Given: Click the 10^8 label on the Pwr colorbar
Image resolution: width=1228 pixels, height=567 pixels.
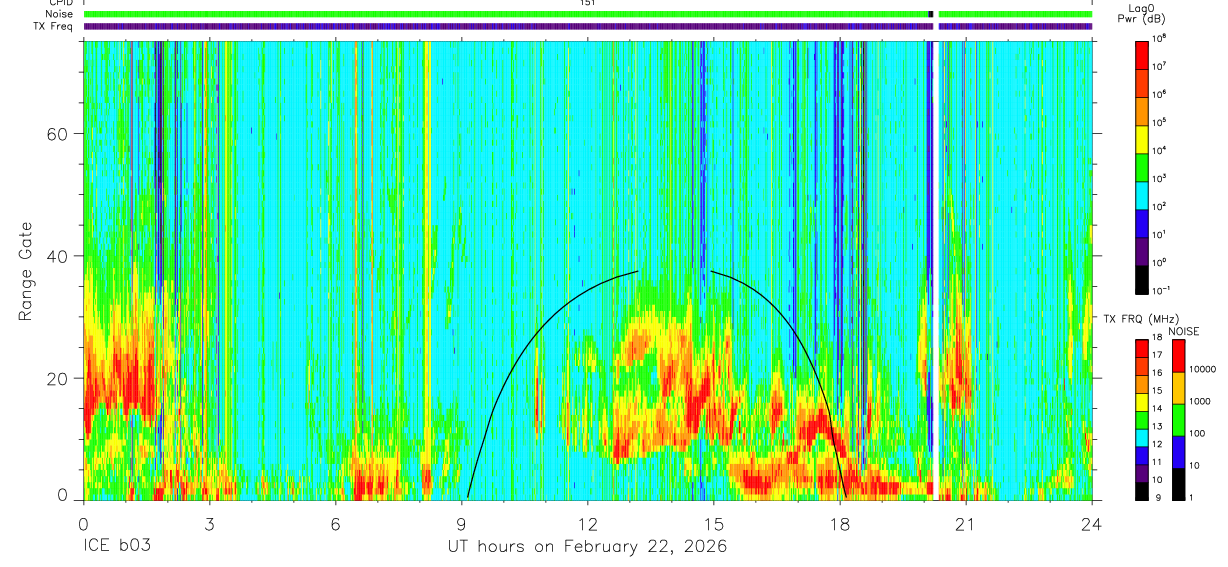Looking at the screenshot, I should click(x=1161, y=38).
